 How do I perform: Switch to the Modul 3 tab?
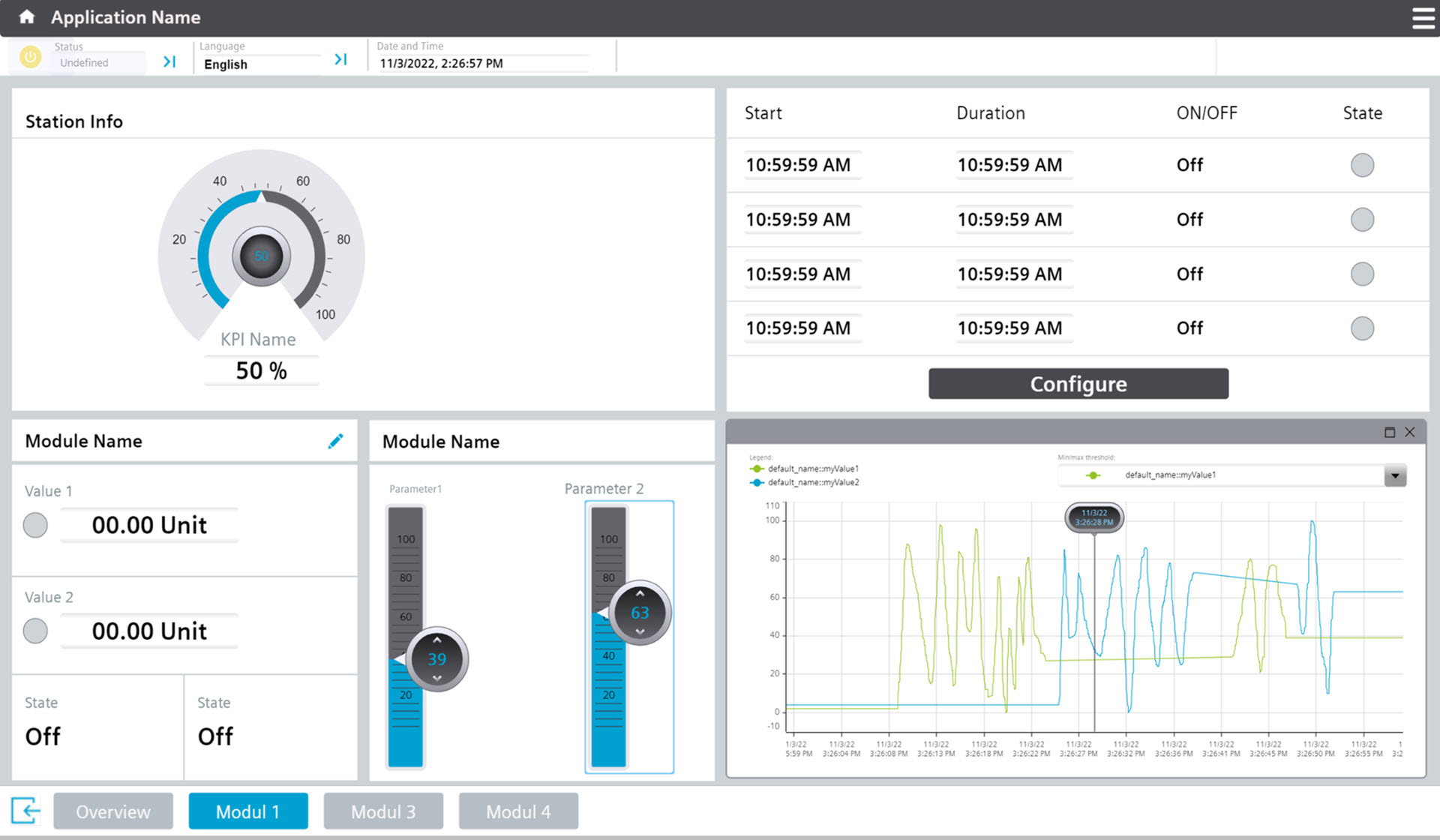(x=383, y=811)
